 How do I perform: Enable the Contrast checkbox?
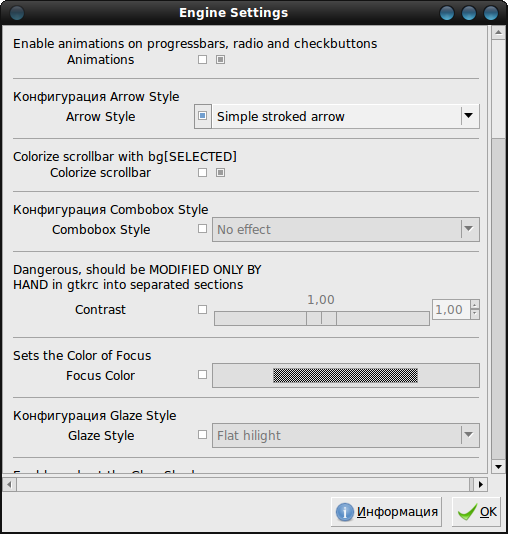coord(202,310)
